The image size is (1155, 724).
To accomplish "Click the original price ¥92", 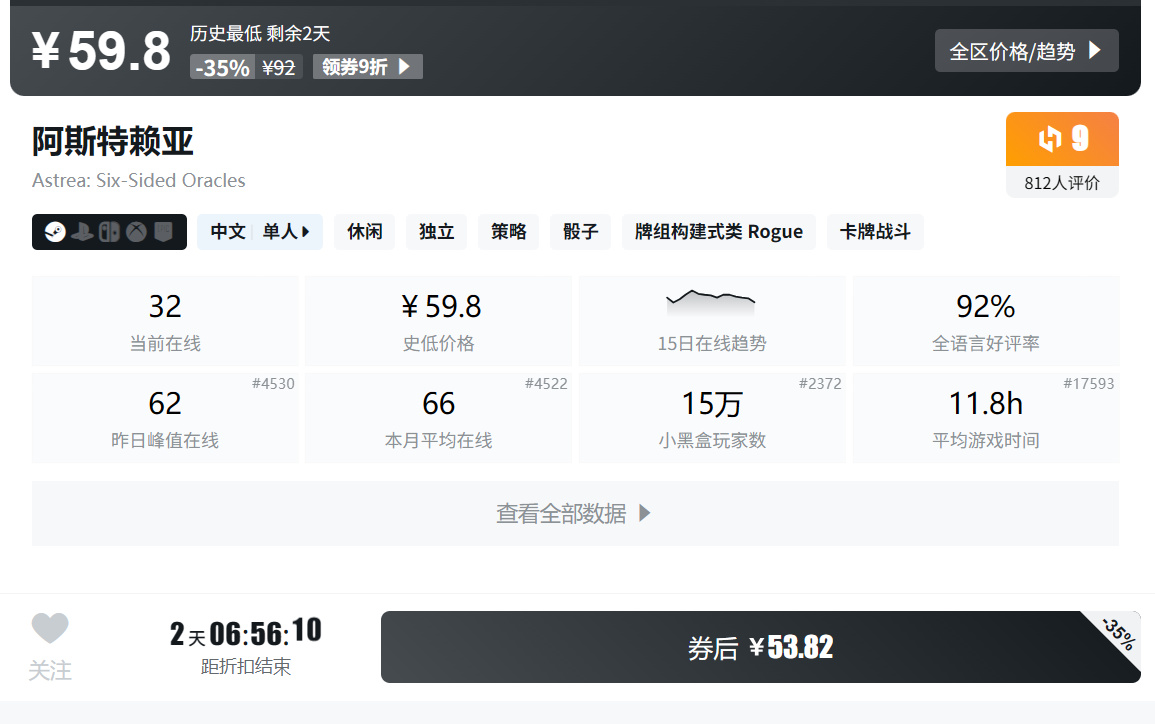I will (x=278, y=68).
